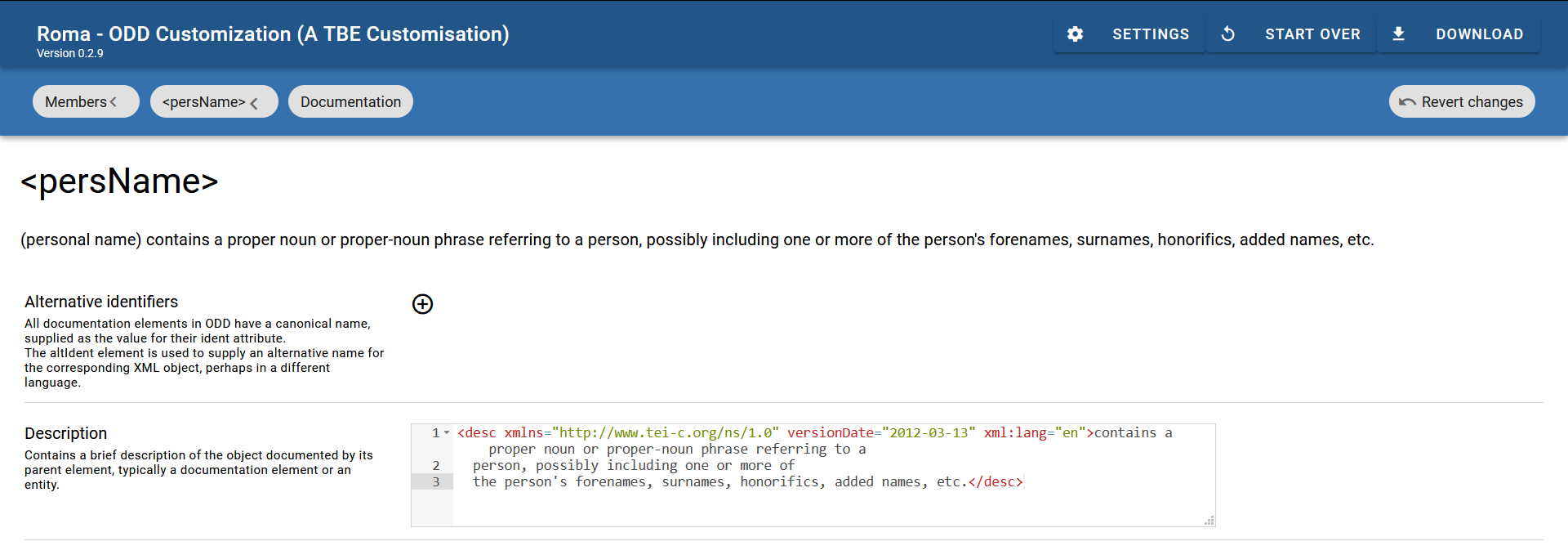Click the DOWNLOAD button label

tap(1479, 34)
